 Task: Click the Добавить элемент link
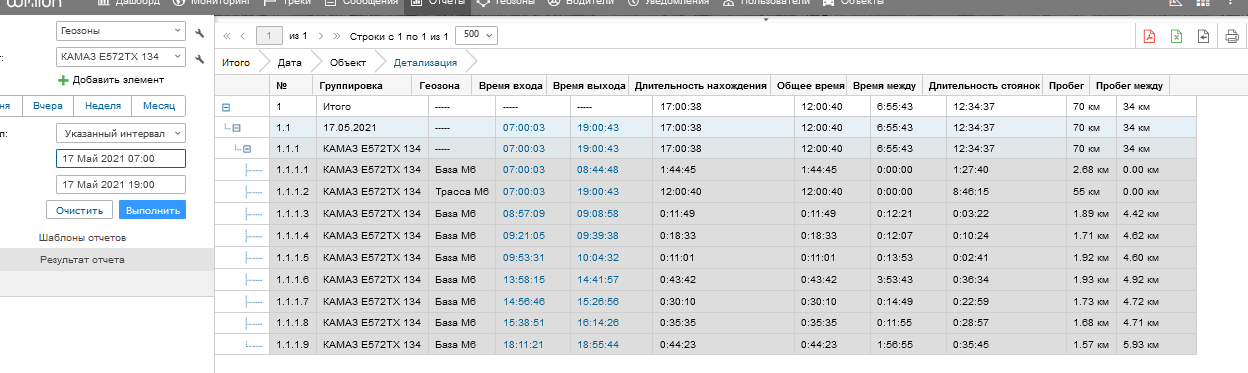118,79
